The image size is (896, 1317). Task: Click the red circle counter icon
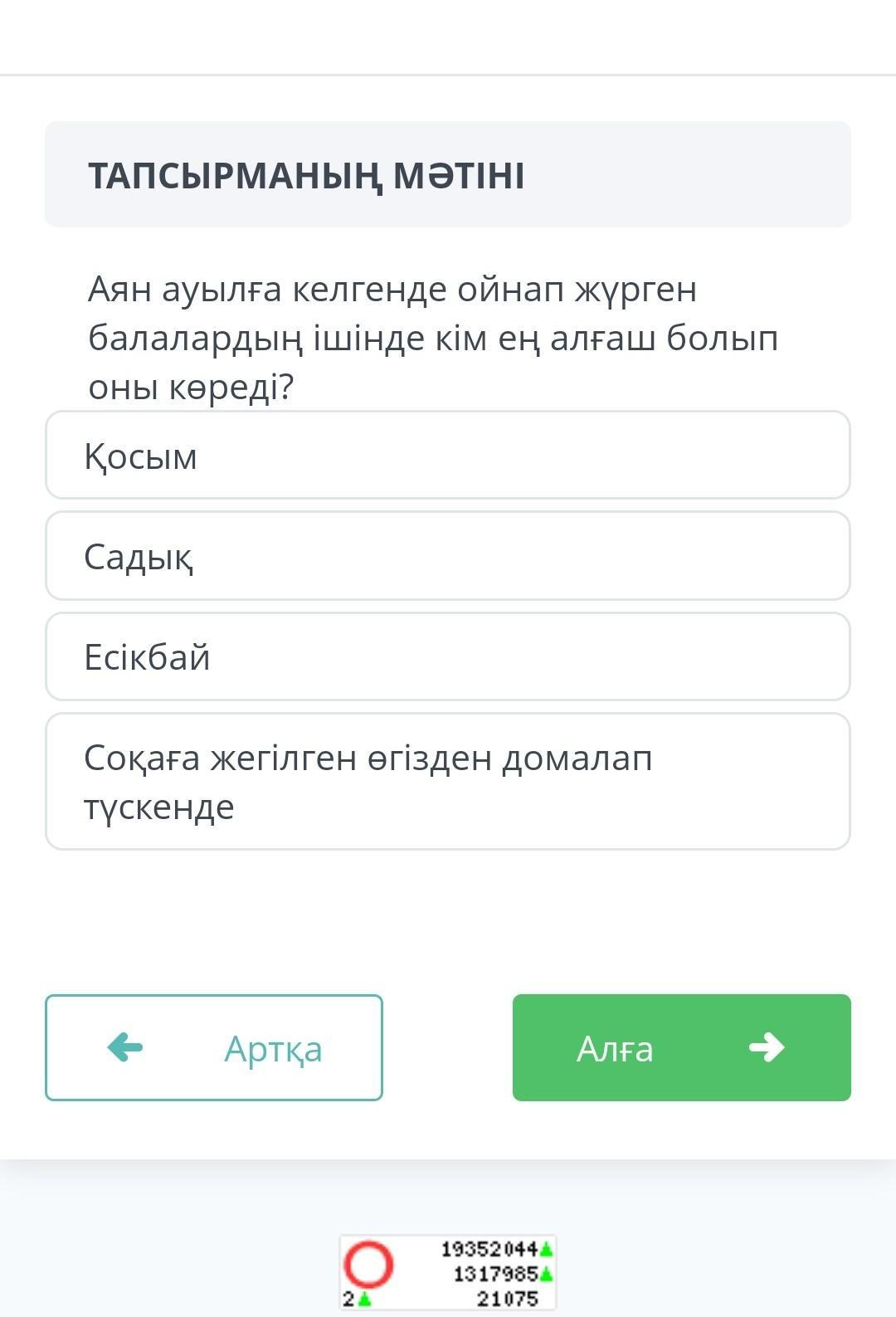click(368, 1264)
